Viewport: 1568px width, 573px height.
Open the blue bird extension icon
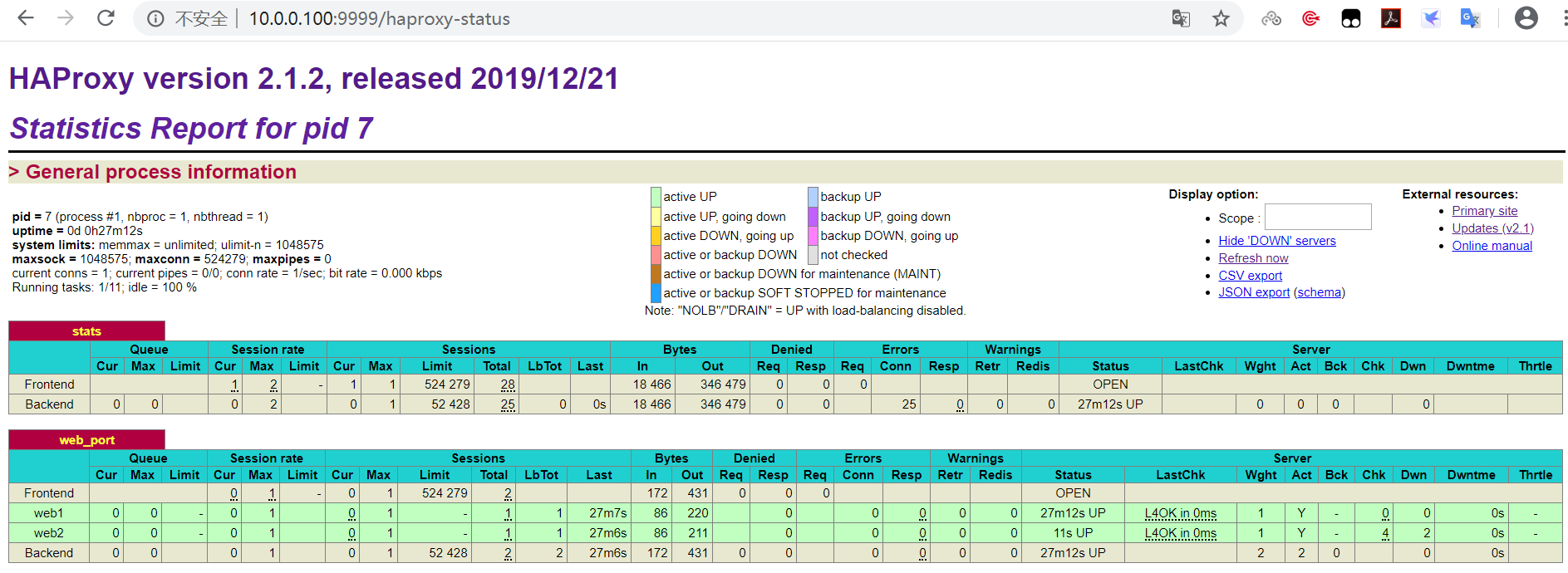click(1431, 18)
